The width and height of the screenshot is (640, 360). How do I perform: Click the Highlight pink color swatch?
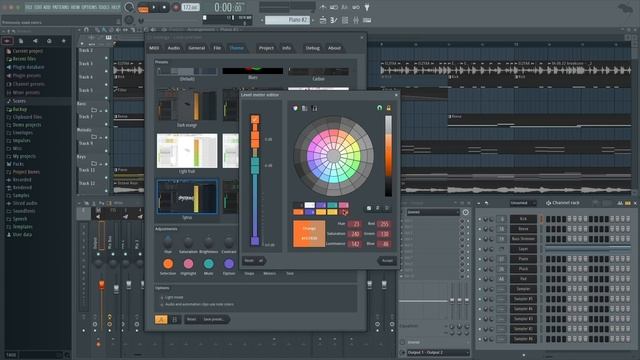188,264
